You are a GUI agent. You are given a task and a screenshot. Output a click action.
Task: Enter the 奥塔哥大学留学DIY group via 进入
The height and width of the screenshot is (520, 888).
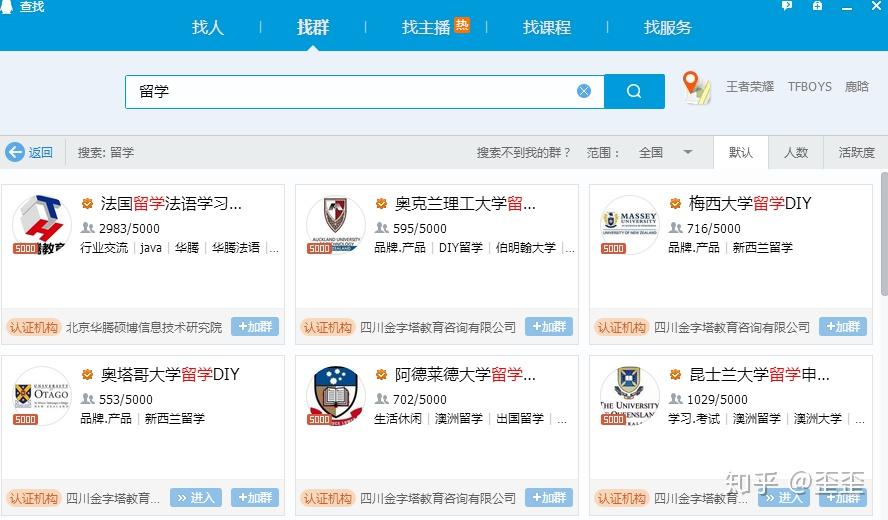coord(196,498)
